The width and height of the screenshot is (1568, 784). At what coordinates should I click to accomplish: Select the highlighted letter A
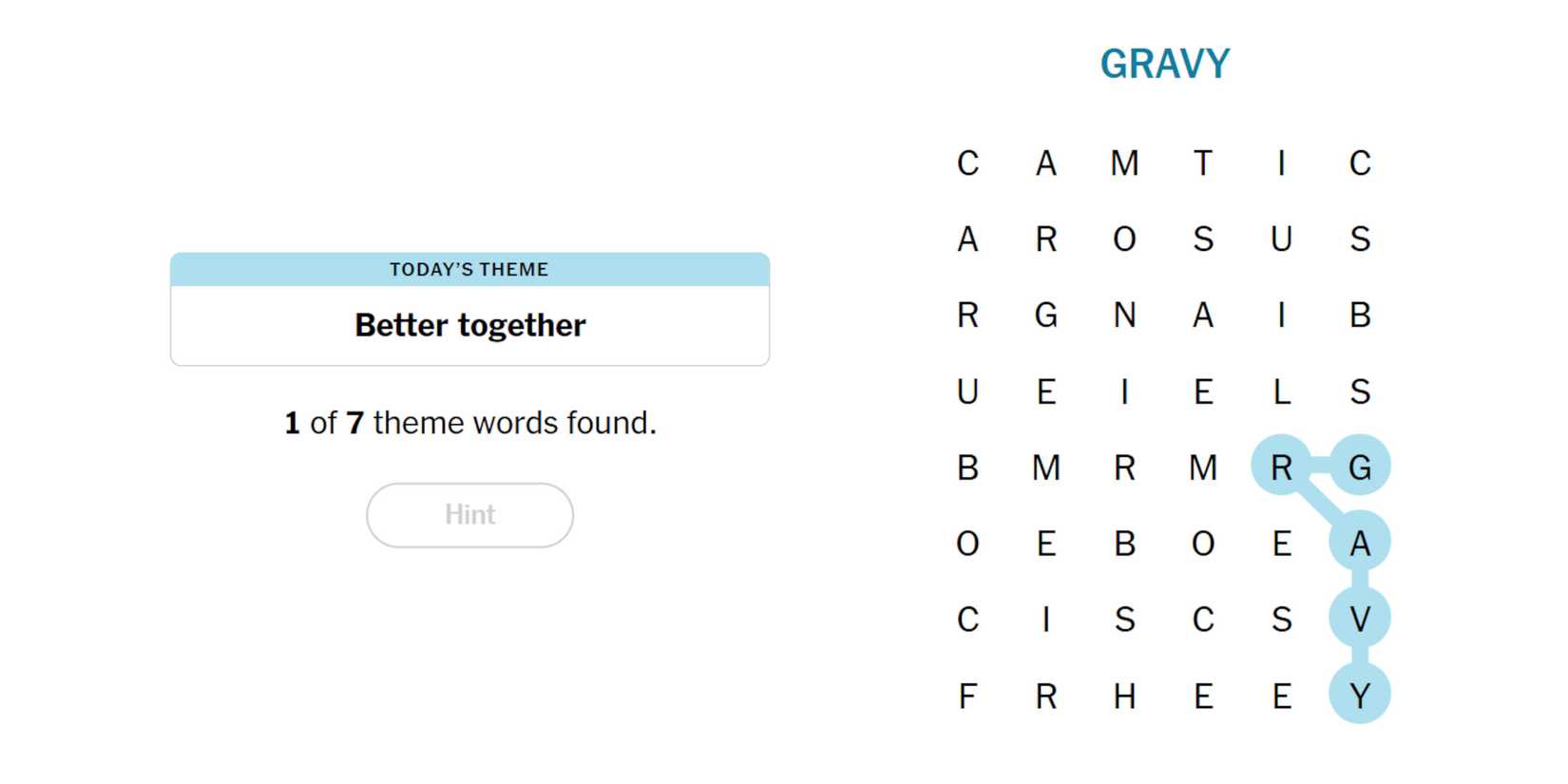tap(1359, 544)
